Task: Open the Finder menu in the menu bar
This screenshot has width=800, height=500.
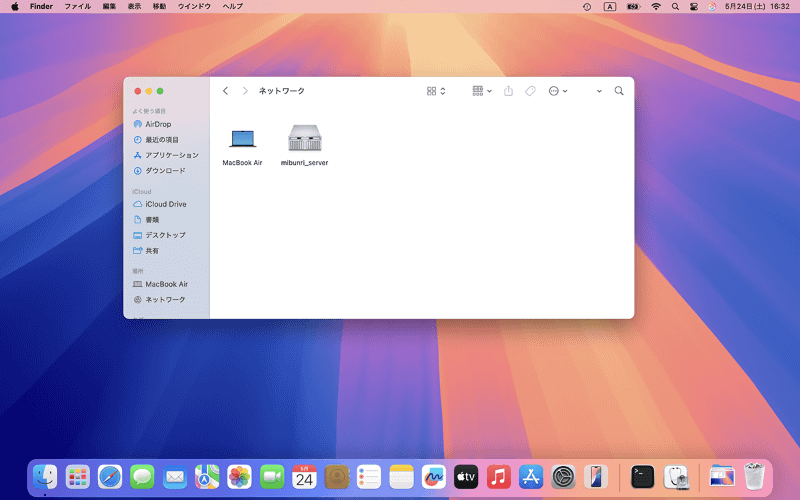Action: (x=41, y=7)
